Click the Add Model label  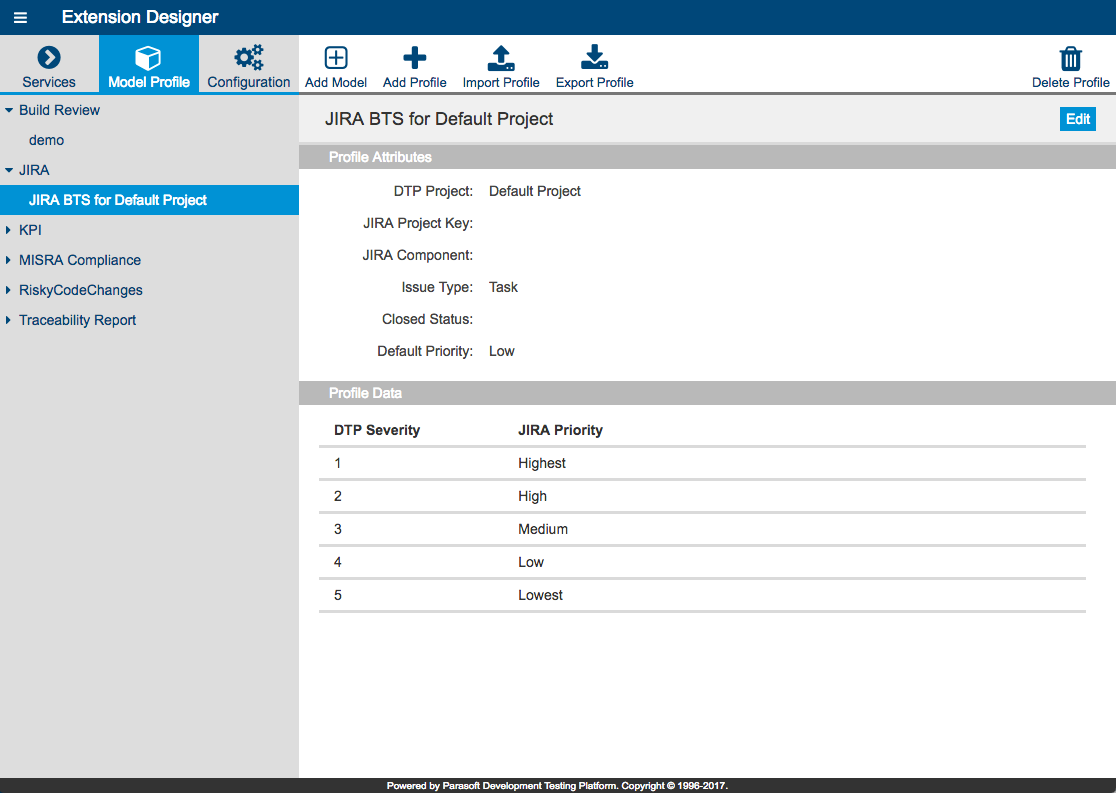click(336, 83)
